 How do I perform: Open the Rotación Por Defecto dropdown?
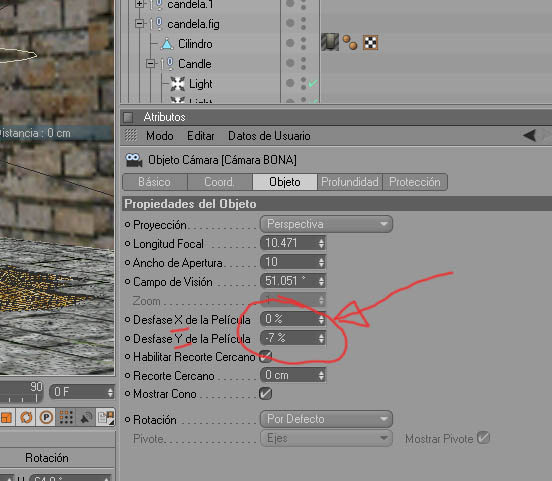coord(326,419)
